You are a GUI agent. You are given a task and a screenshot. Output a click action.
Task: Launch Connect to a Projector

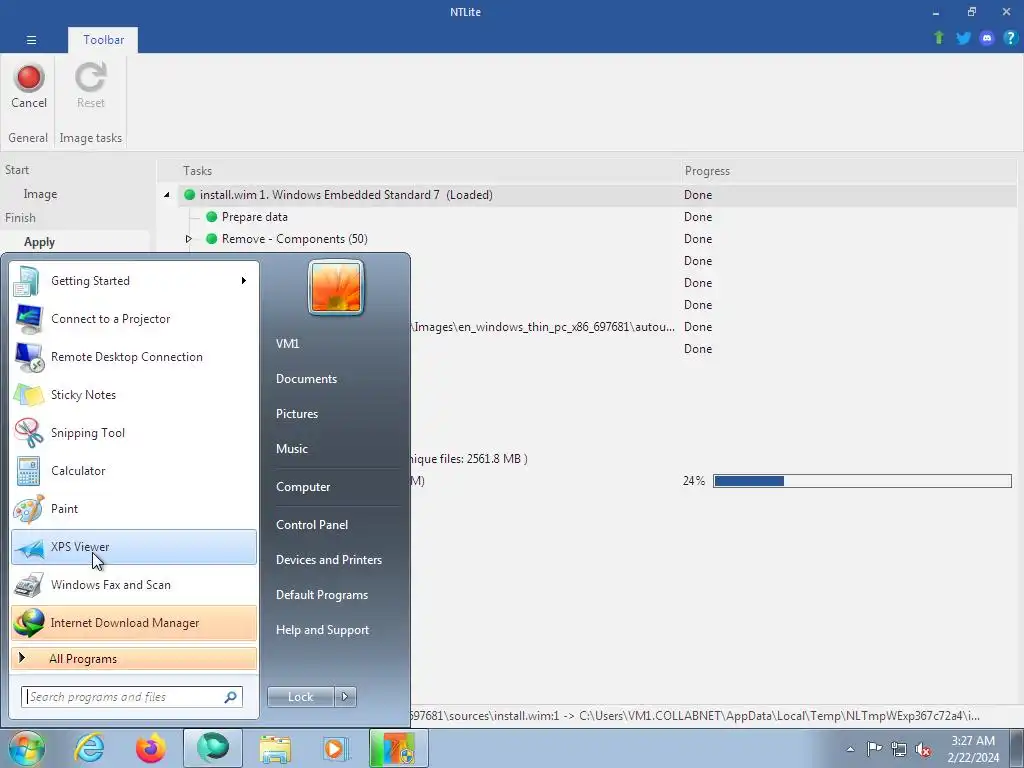[134, 319]
